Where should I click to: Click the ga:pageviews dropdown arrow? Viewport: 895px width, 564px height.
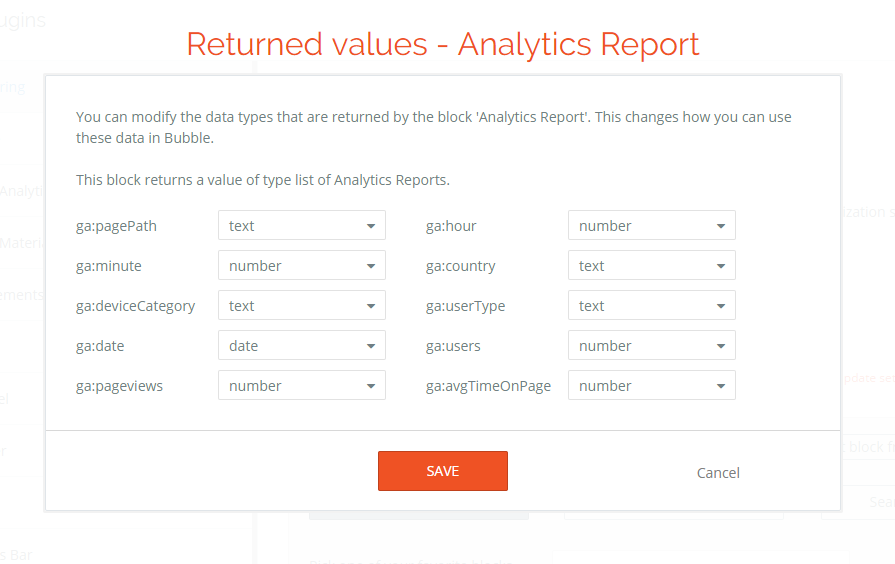pos(371,386)
